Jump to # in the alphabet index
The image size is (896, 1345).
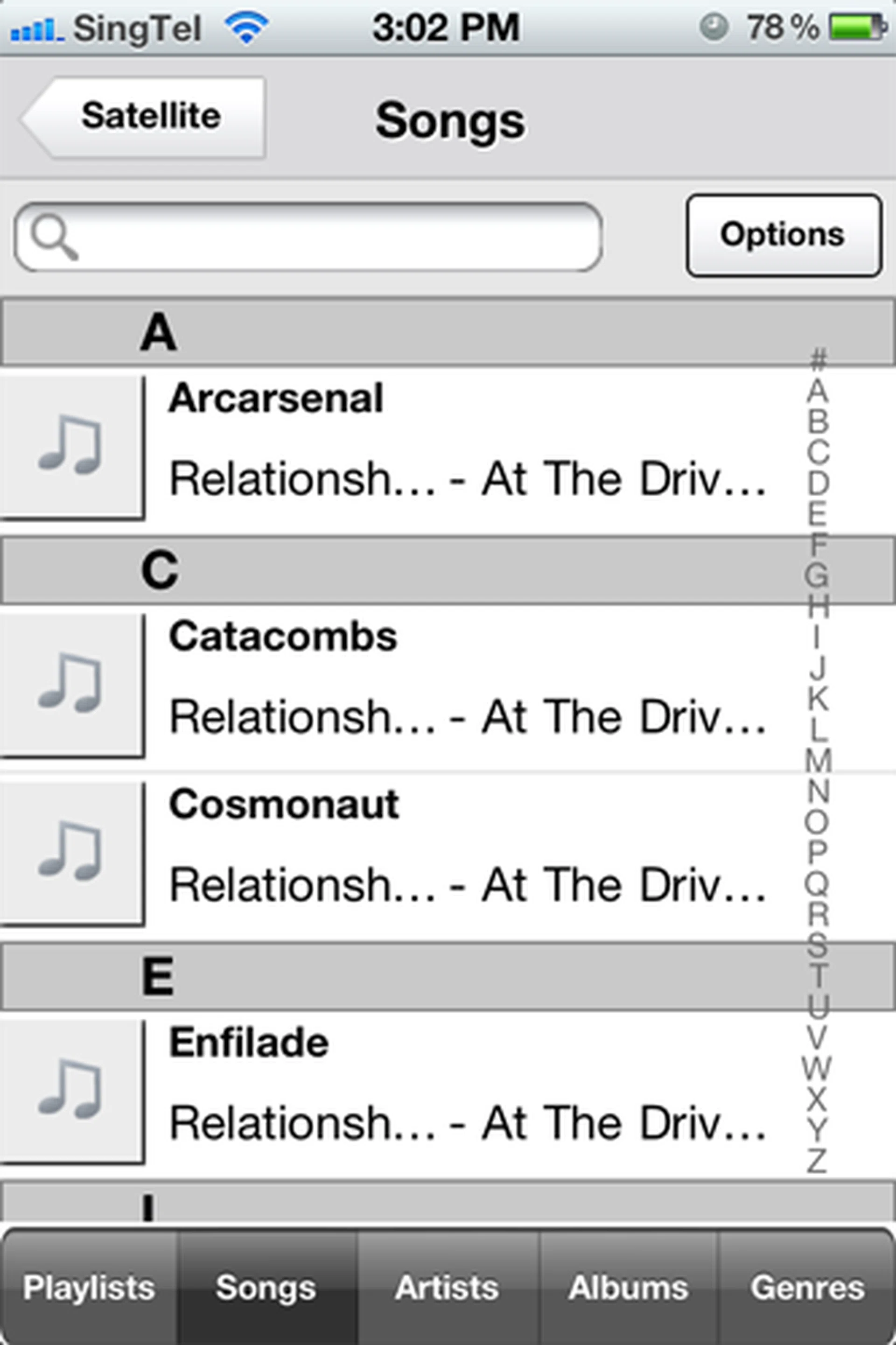pos(818,359)
